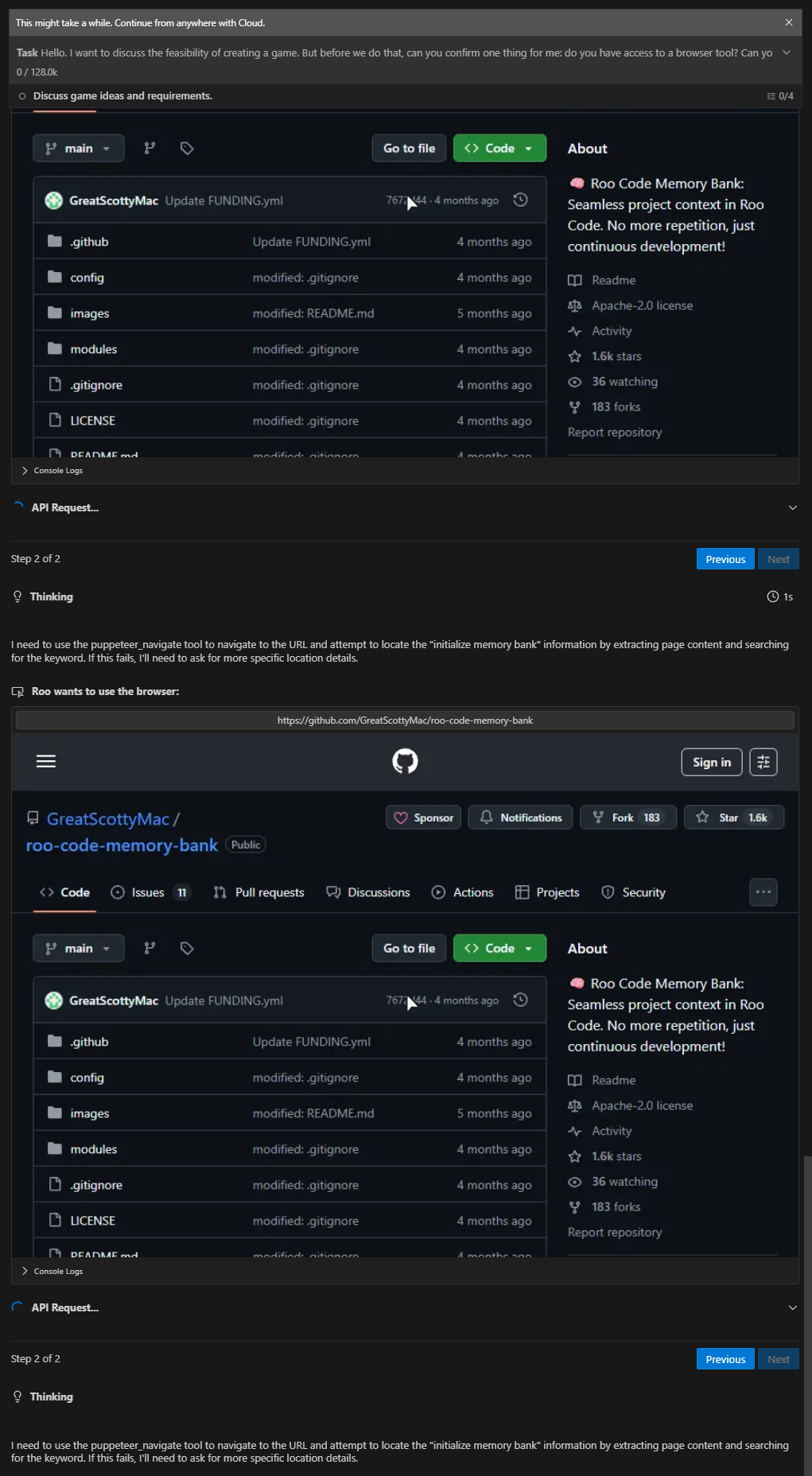The height and width of the screenshot is (1476, 812).
Task: Switch to the Projects tab
Action: (x=548, y=892)
